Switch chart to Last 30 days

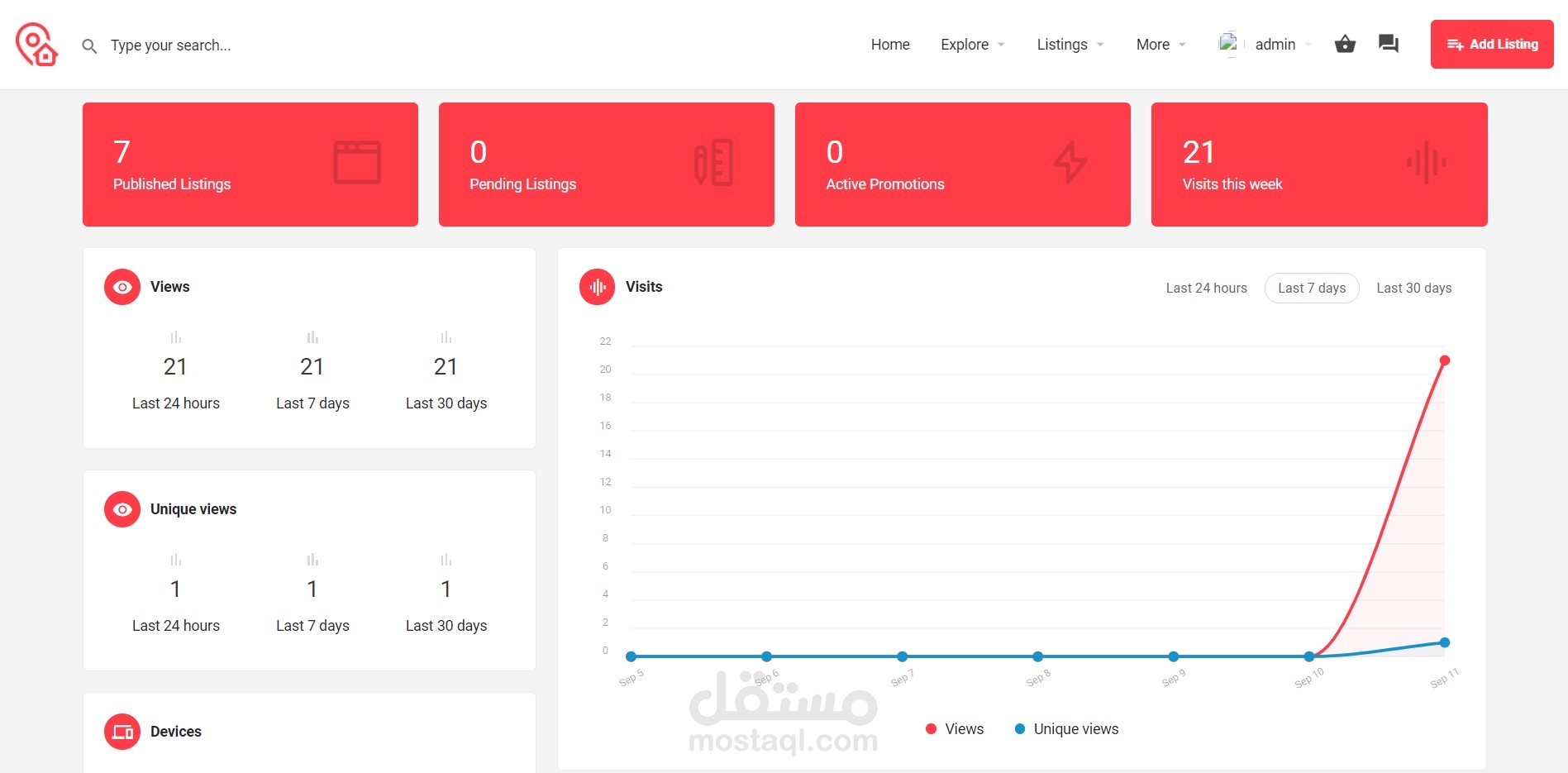[x=1414, y=288]
